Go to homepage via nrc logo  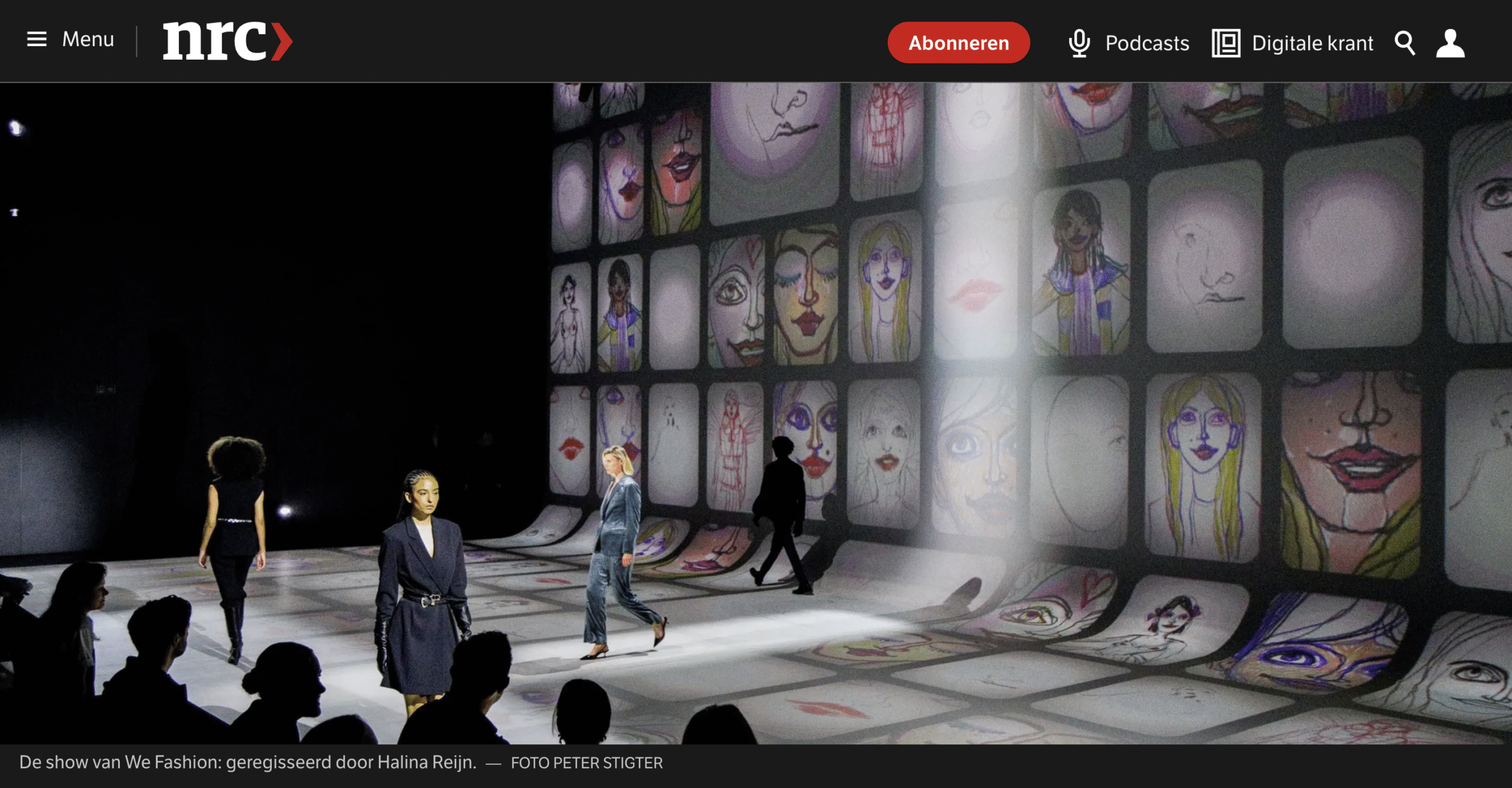[216, 41]
